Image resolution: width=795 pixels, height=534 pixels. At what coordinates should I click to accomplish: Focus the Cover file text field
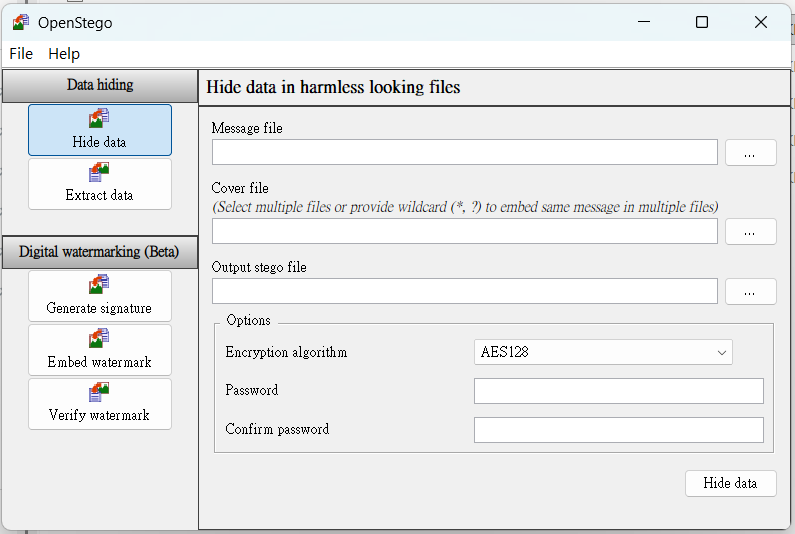[x=464, y=231]
